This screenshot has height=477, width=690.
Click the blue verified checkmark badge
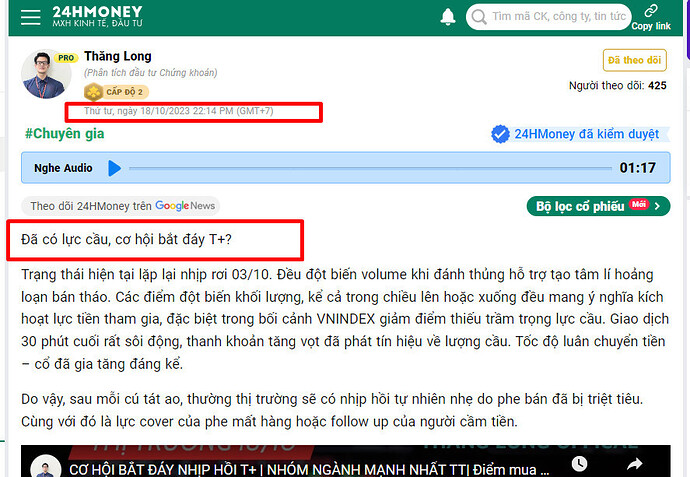pos(500,134)
